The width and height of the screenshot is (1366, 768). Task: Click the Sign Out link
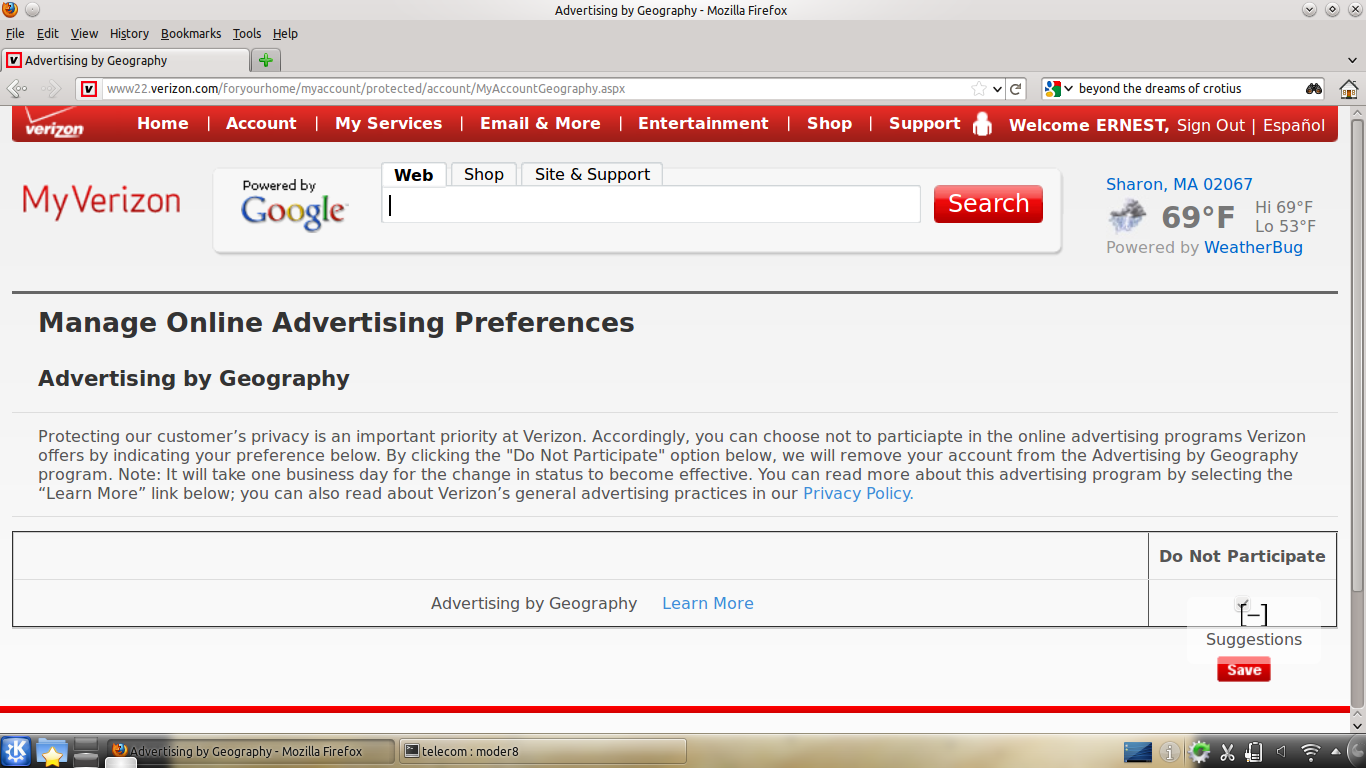click(x=1211, y=125)
